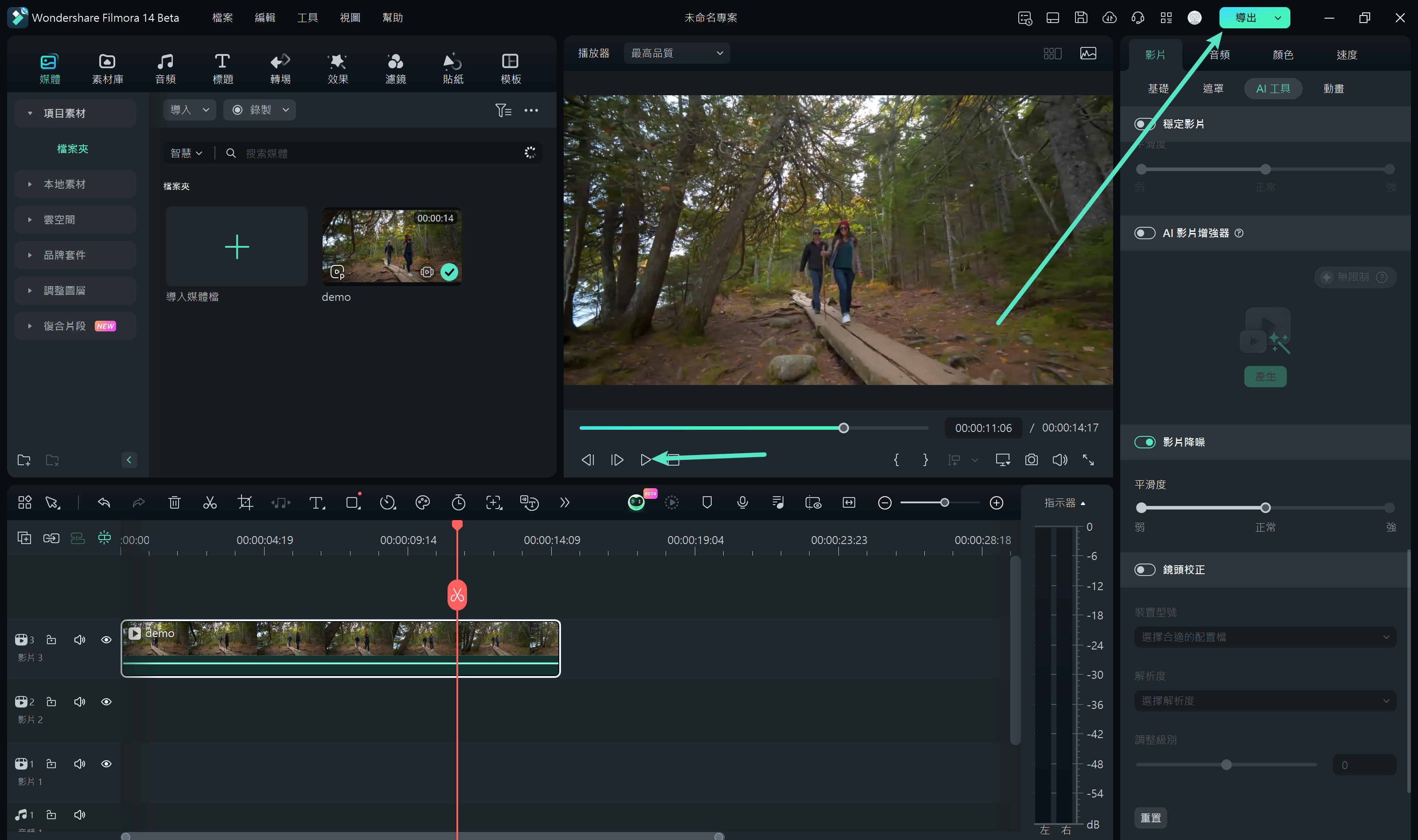Viewport: 1418px width, 840px height.
Task: Click the player progress bar handle
Action: coord(843,428)
